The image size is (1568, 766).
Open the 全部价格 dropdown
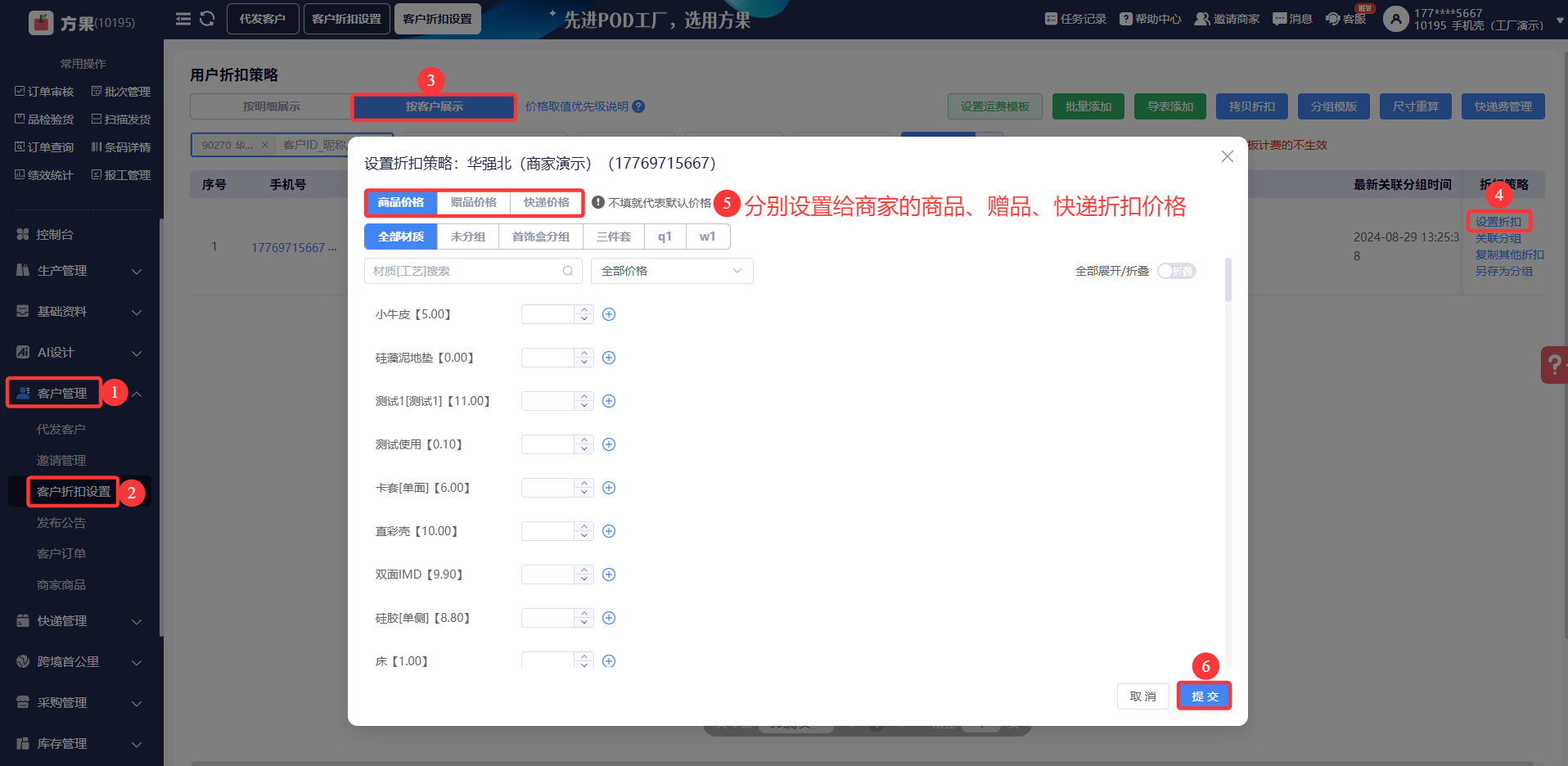pos(672,271)
